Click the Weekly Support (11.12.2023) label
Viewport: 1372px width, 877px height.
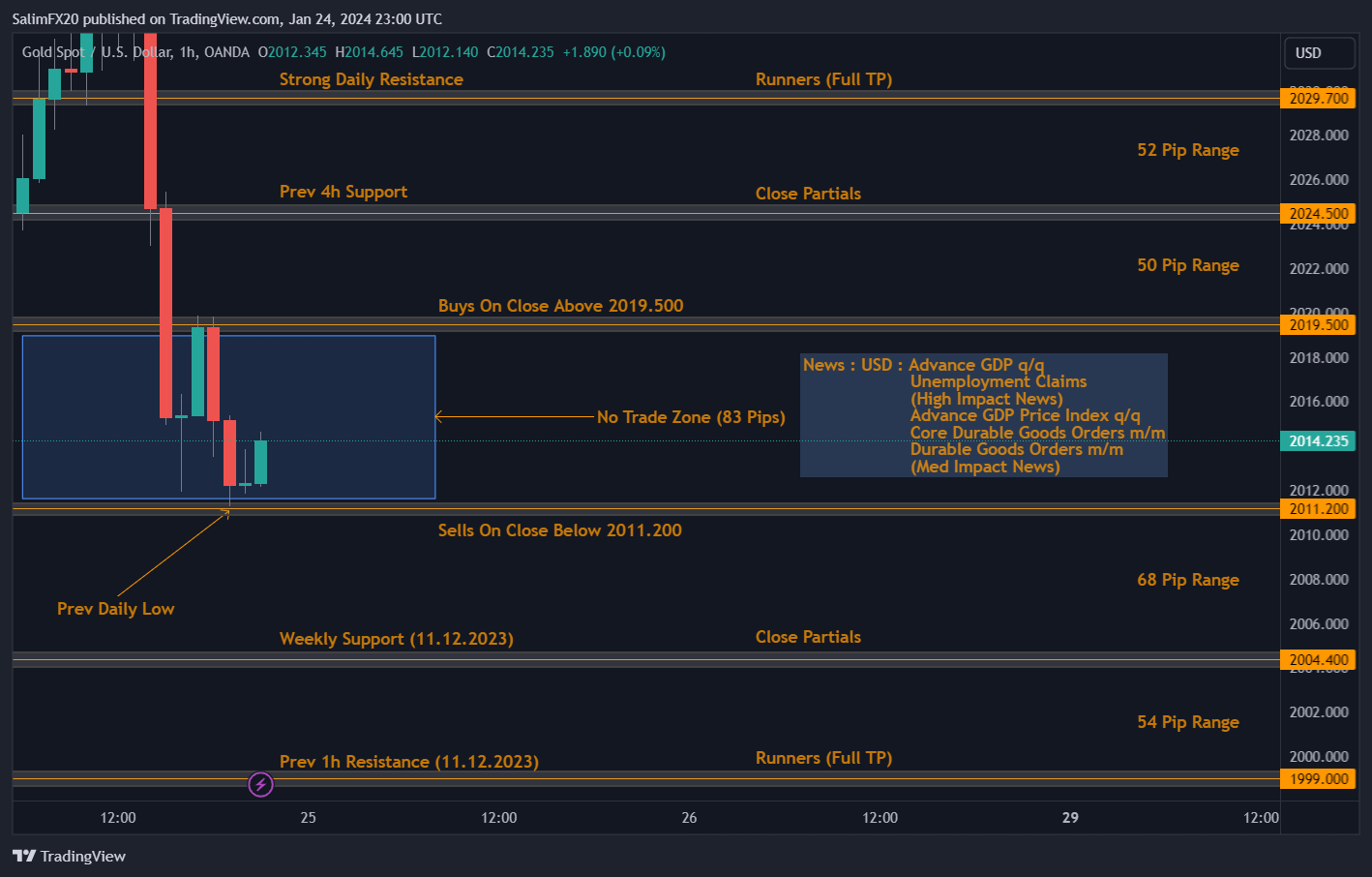[396, 639]
